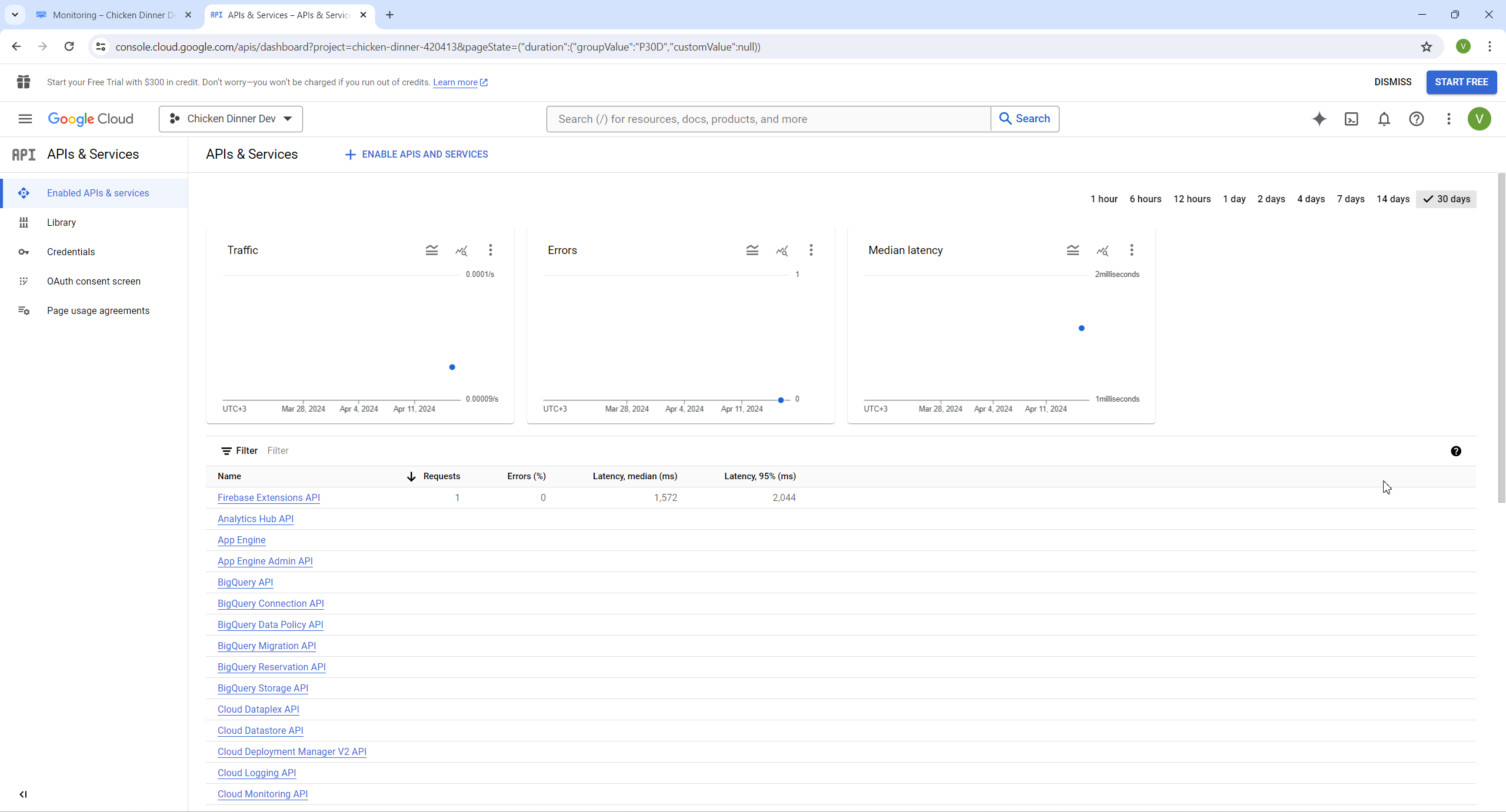
Task: Open Credentials in the sidebar
Action: pos(71,252)
